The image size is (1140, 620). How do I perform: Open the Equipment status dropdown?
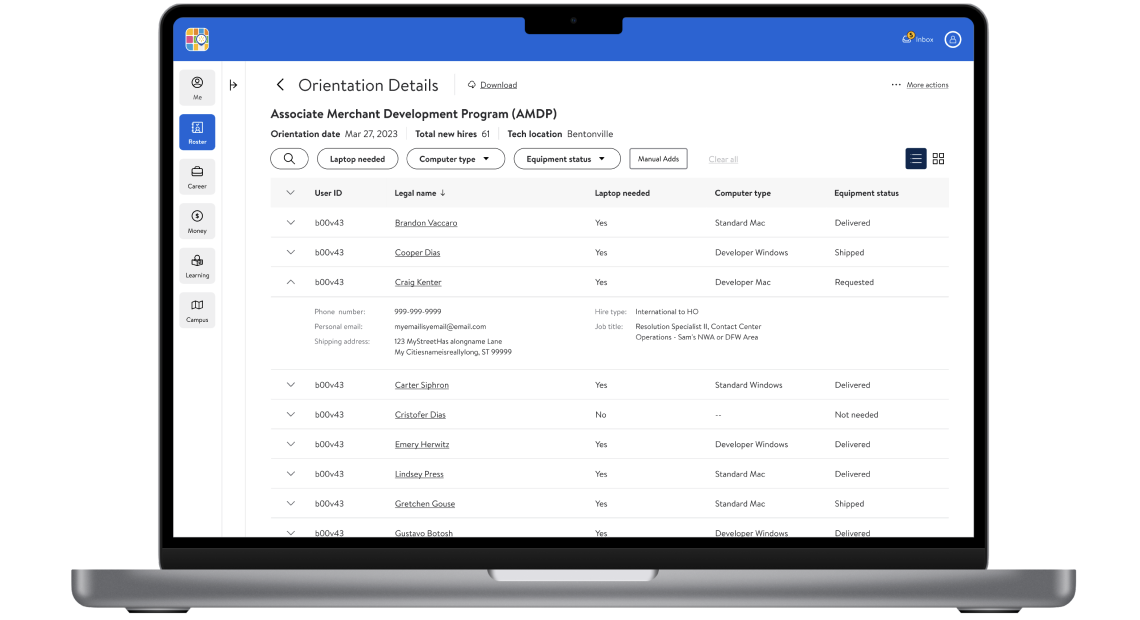(566, 158)
